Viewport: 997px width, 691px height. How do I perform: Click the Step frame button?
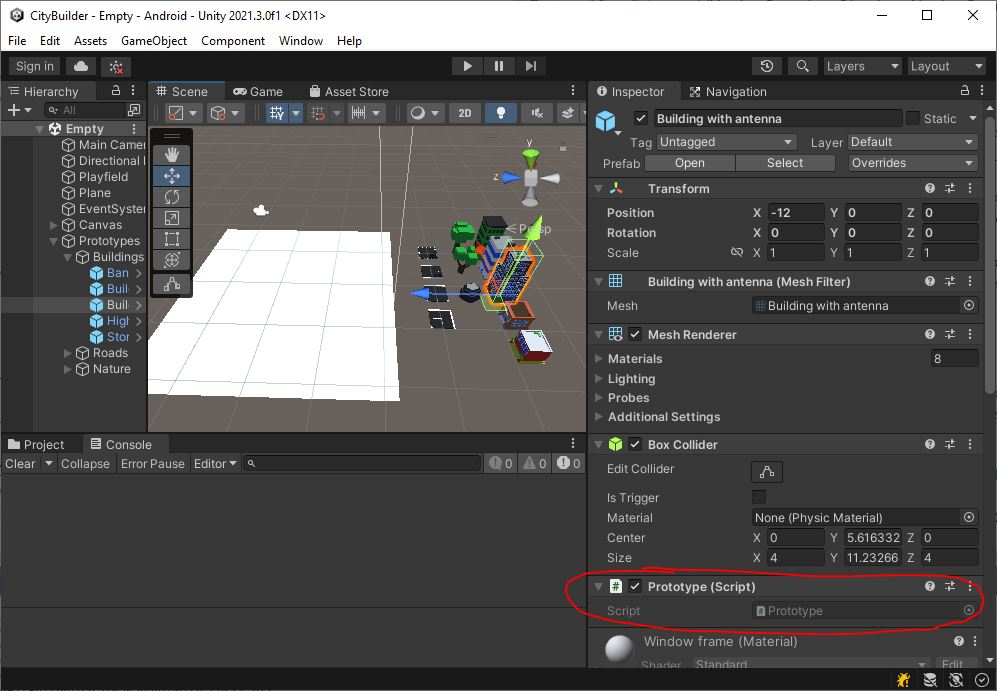coord(531,66)
